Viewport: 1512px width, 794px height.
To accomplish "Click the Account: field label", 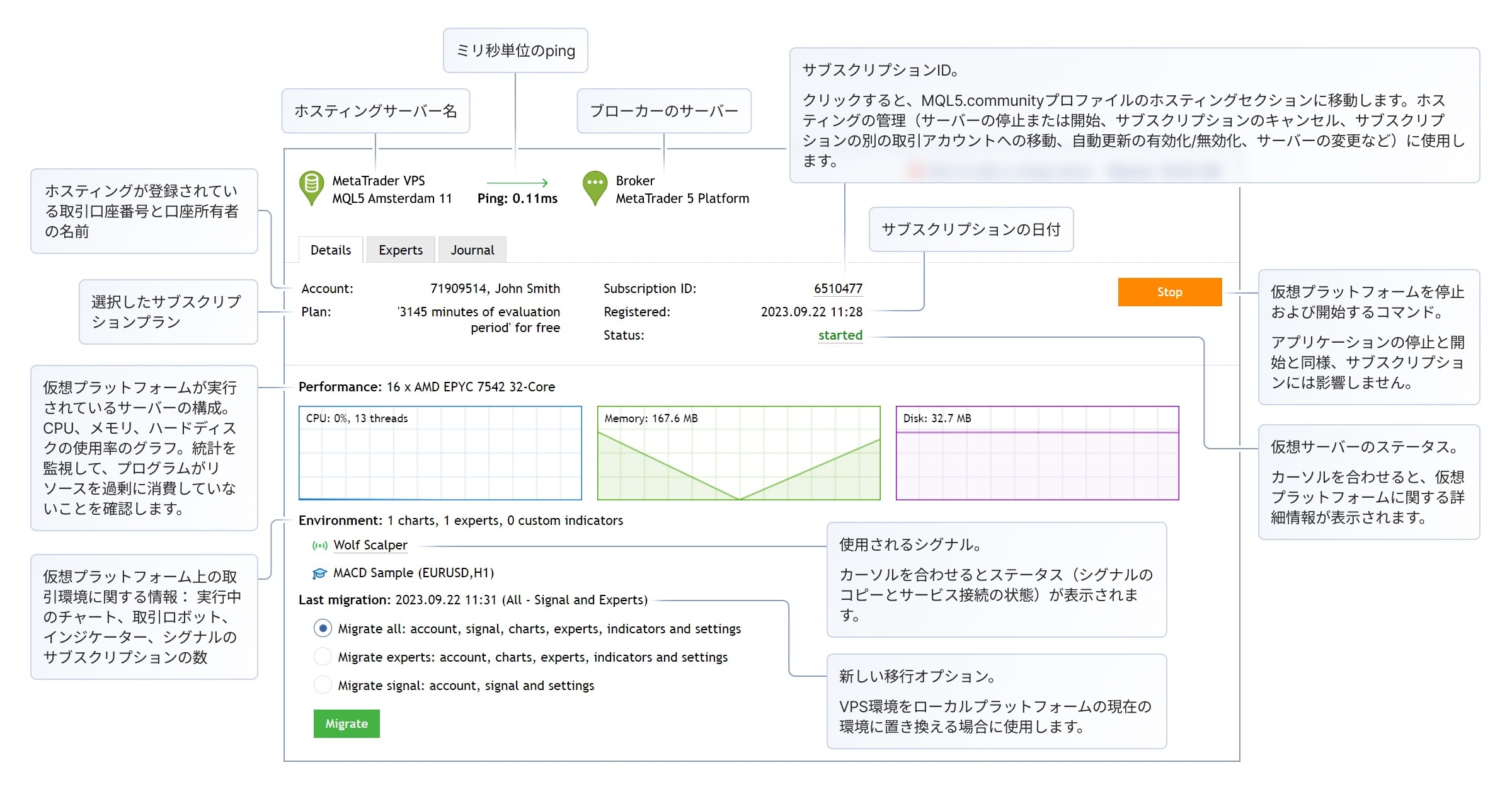I will (x=327, y=289).
